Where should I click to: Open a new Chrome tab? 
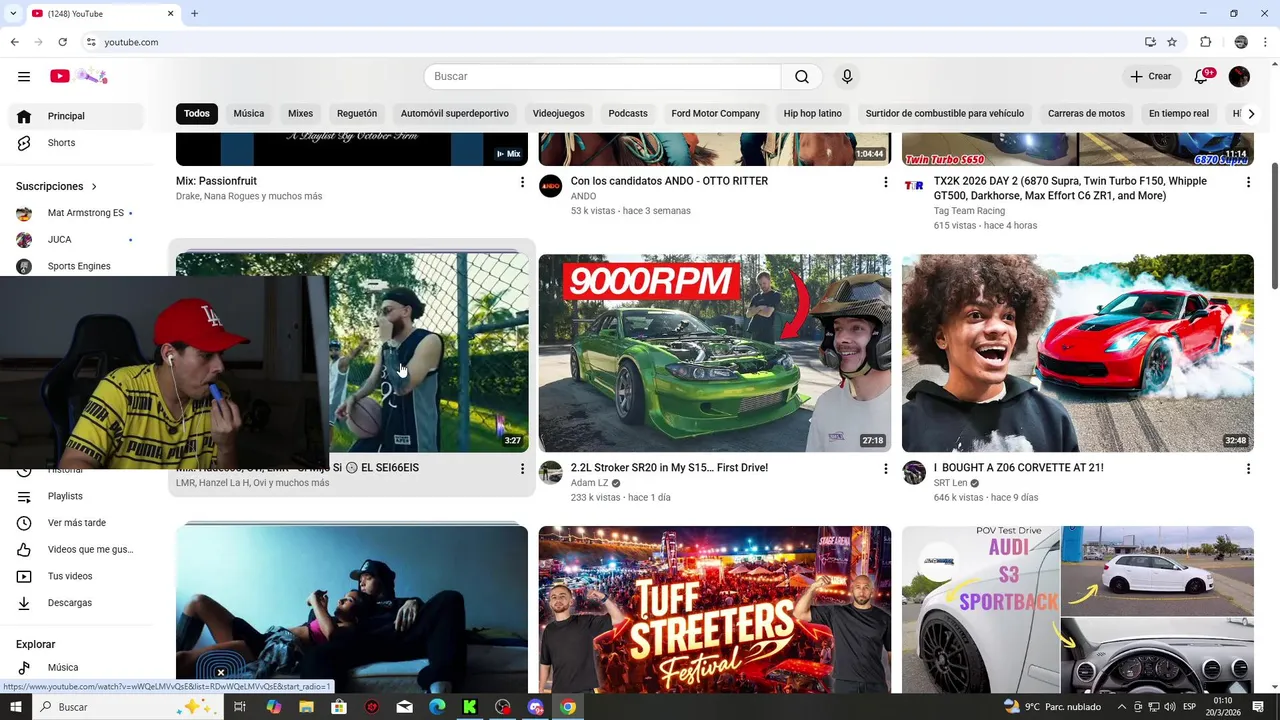pos(194,13)
